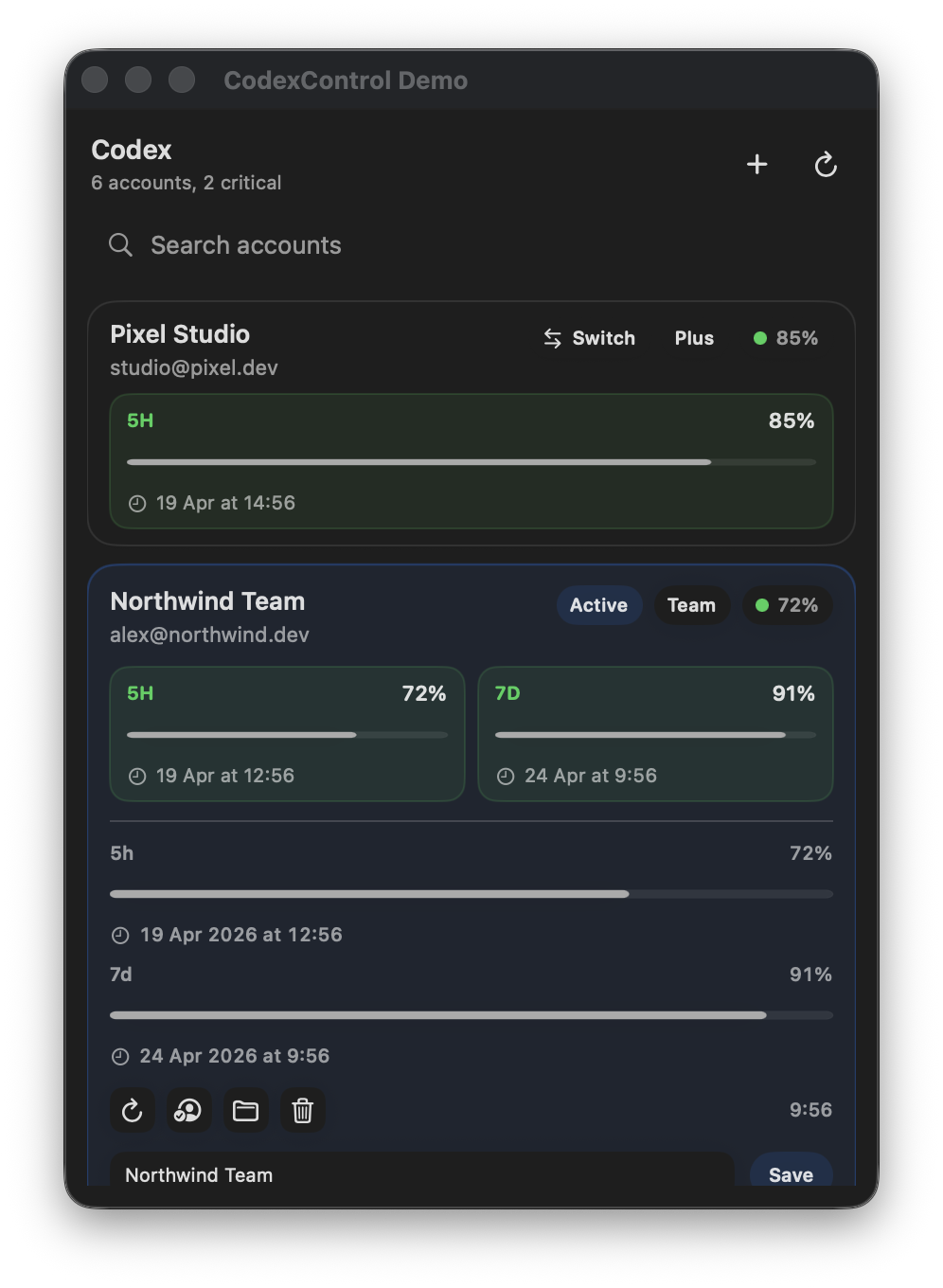Click the Plus plan label on Pixel Studio
943x1288 pixels.
tap(694, 337)
